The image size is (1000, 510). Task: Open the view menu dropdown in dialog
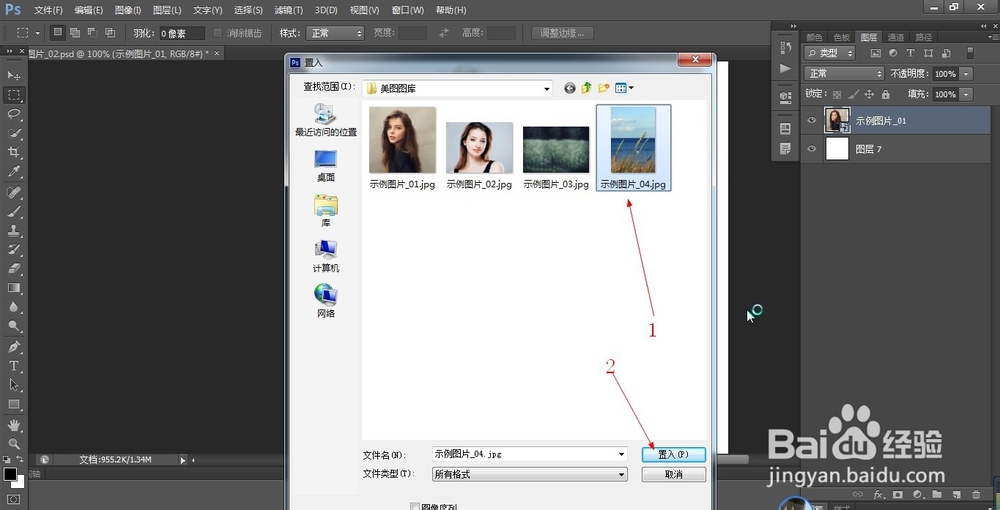click(624, 88)
